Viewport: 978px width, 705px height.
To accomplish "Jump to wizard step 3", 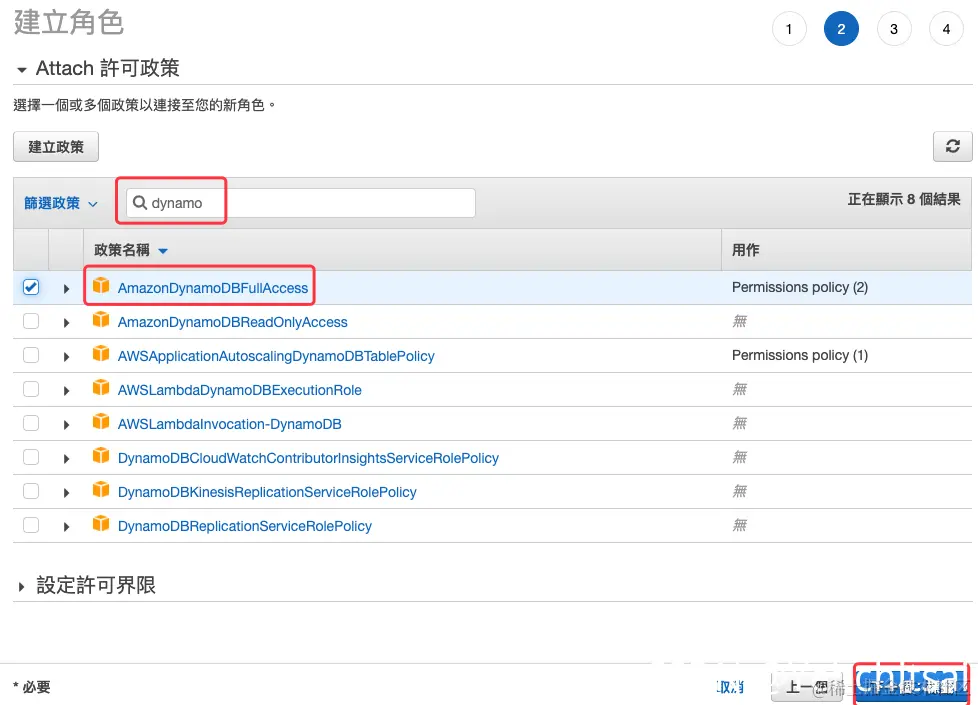I will [894, 29].
